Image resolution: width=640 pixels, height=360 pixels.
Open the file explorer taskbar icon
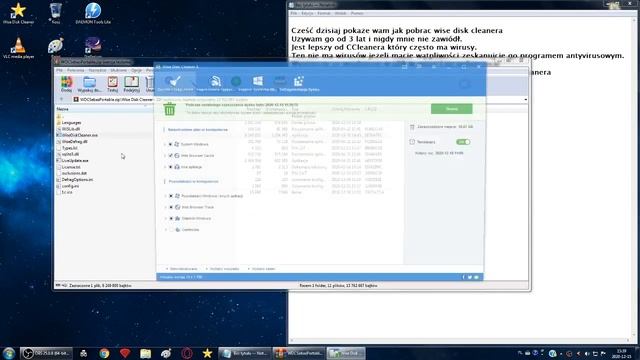click(145, 353)
